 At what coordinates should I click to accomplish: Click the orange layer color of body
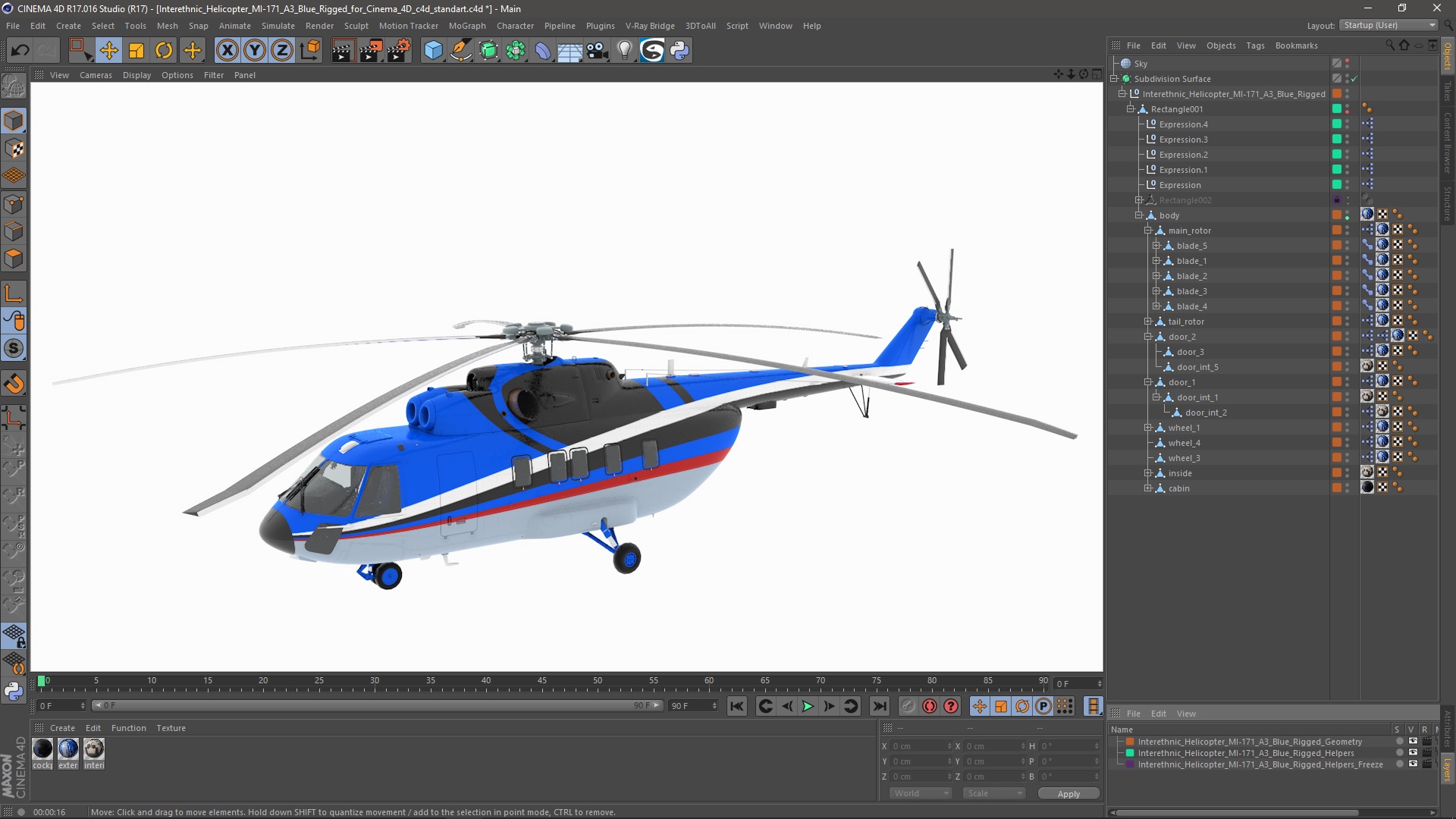(x=1337, y=215)
